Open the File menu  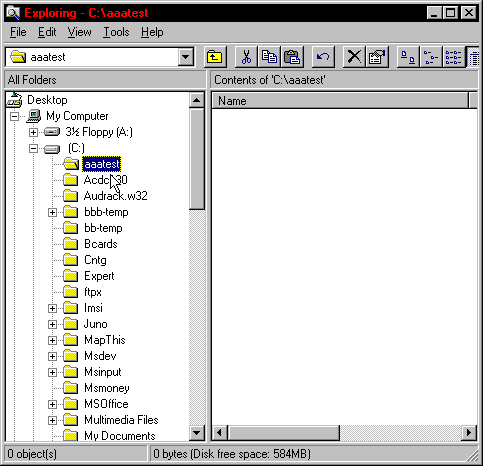click(x=18, y=32)
